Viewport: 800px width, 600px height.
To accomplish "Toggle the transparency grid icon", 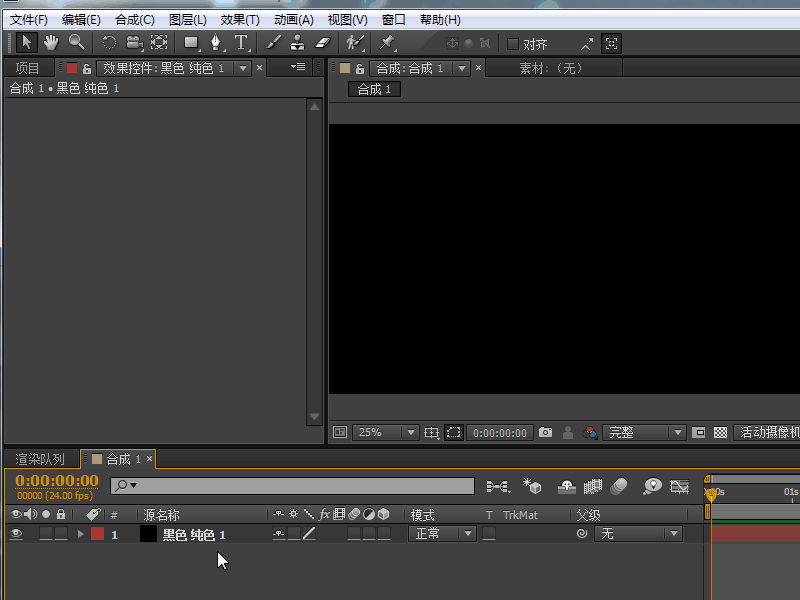I will tap(720, 433).
